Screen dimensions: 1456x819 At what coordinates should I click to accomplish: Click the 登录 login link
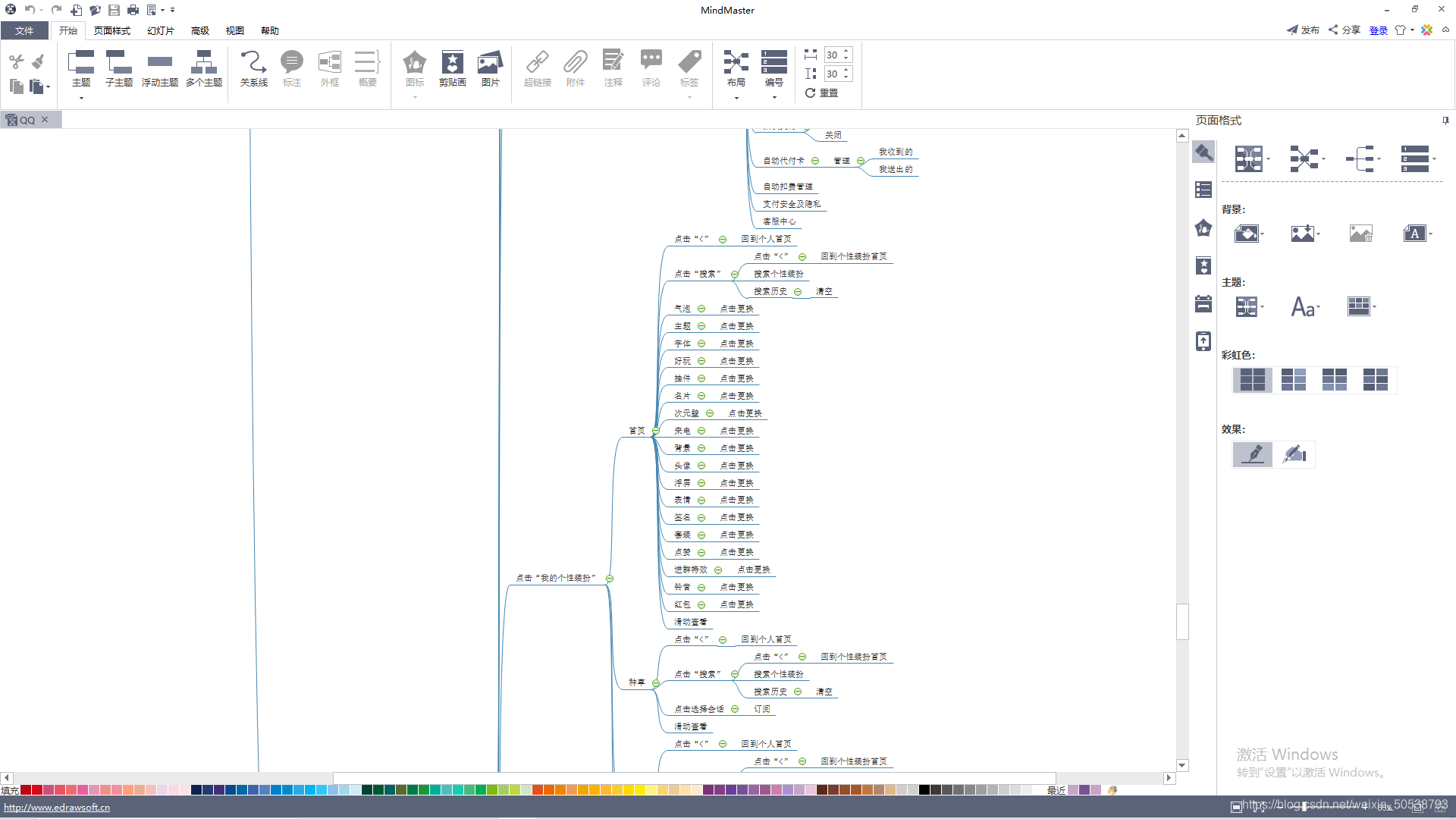[x=1379, y=30]
